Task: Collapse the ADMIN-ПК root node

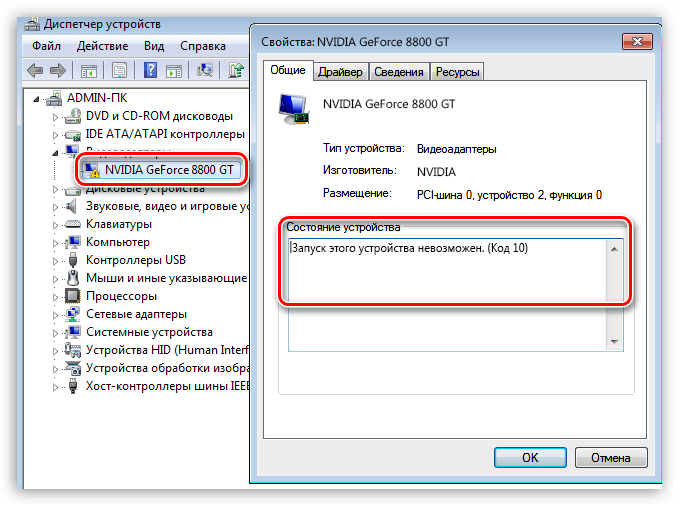Action: [x=36, y=99]
